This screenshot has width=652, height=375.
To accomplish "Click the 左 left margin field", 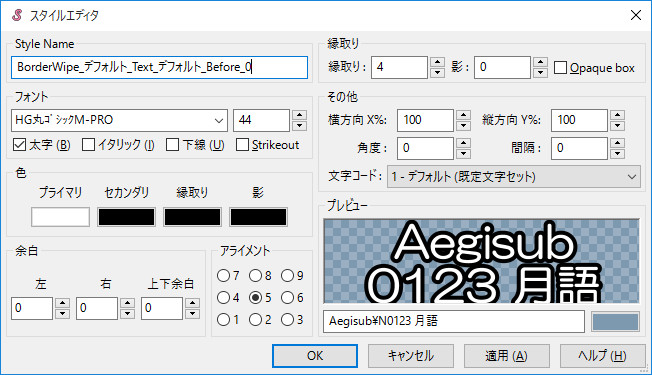I will tap(32, 308).
